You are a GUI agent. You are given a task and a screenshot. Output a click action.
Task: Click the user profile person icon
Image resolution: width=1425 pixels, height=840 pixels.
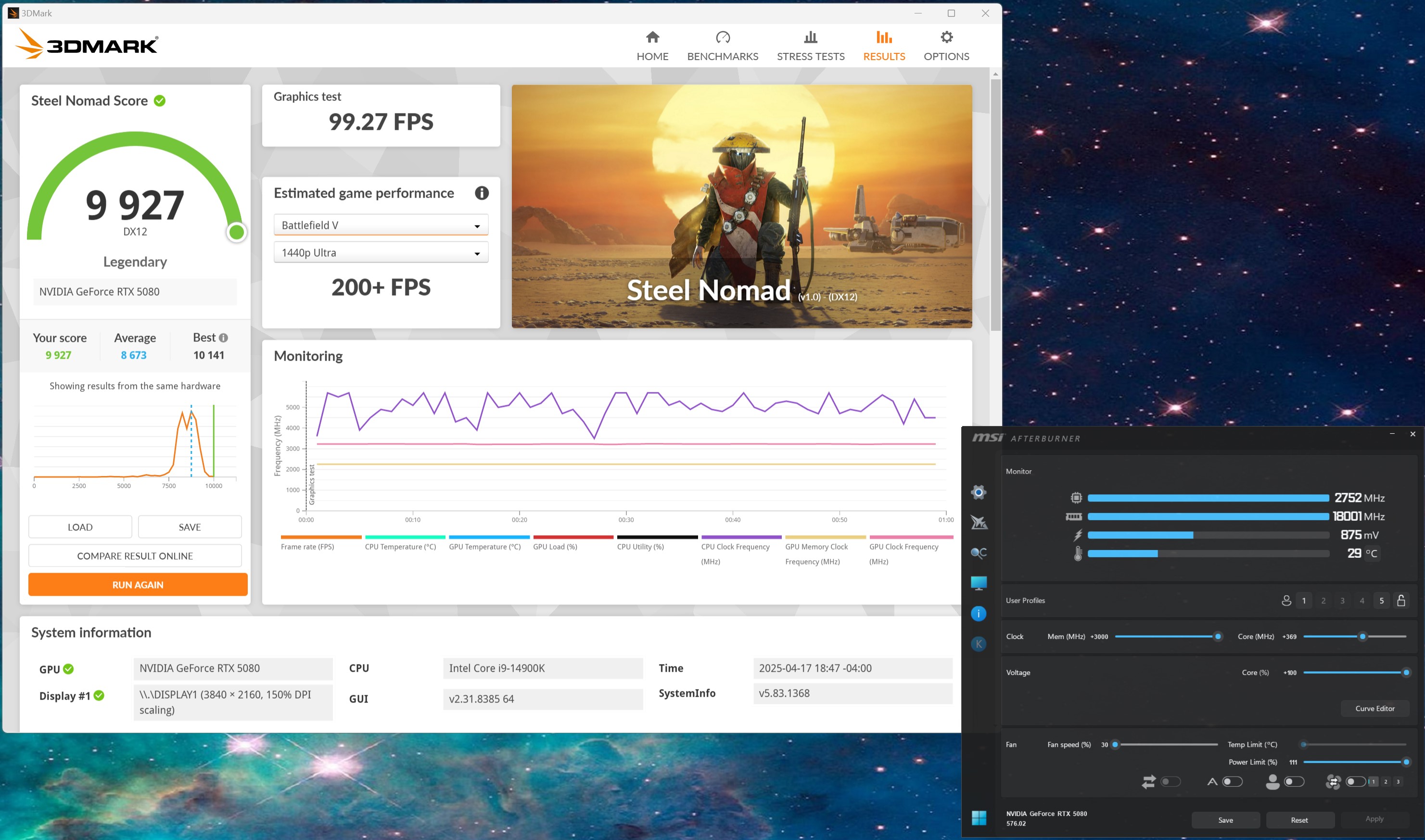click(1286, 601)
